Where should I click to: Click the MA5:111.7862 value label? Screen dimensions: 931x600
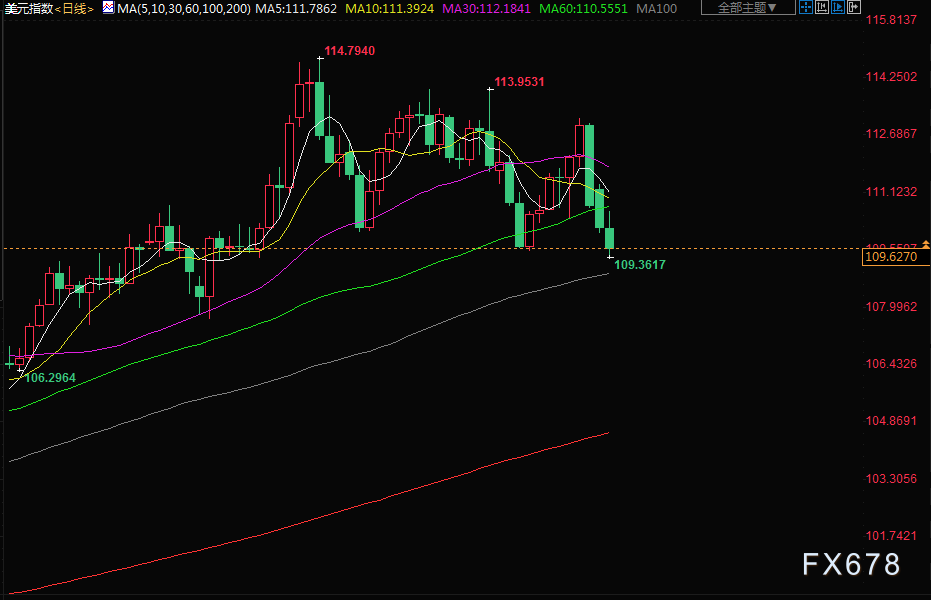point(296,9)
